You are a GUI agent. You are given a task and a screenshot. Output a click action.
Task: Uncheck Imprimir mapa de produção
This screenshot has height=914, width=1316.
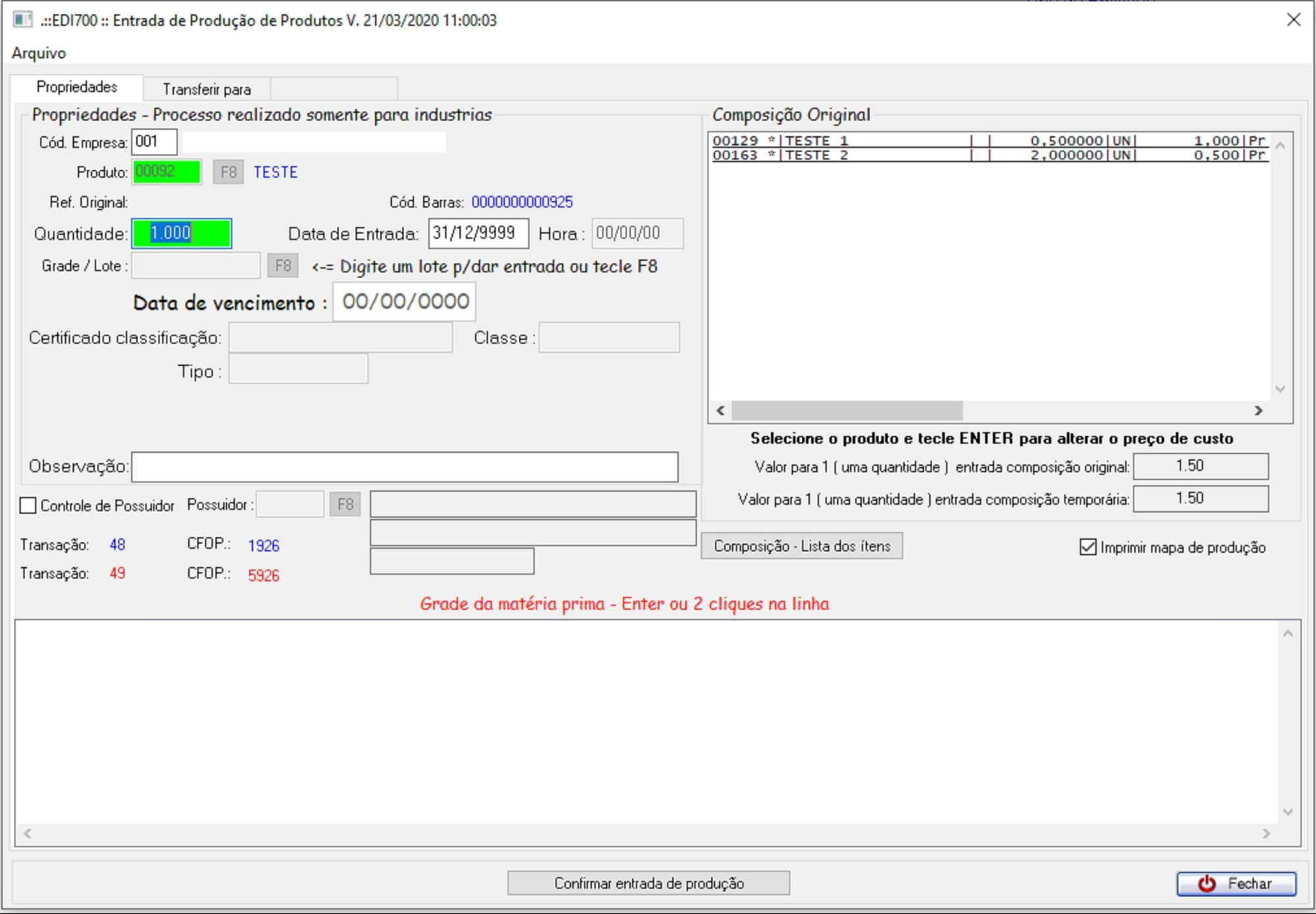[x=1088, y=547]
